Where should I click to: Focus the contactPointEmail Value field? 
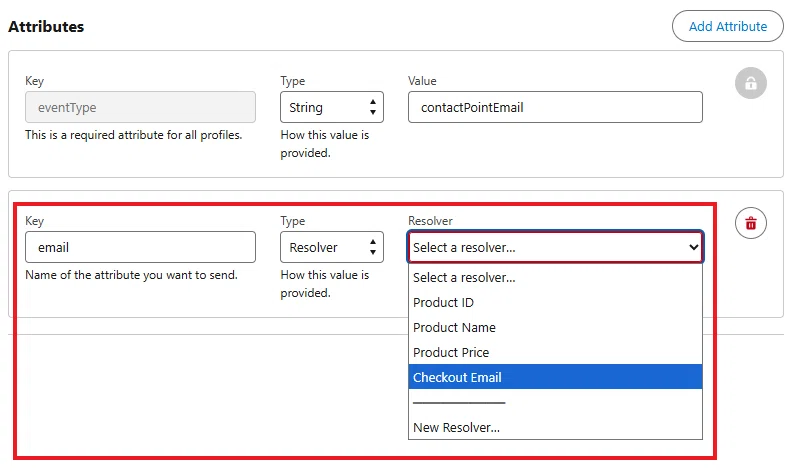click(x=555, y=107)
